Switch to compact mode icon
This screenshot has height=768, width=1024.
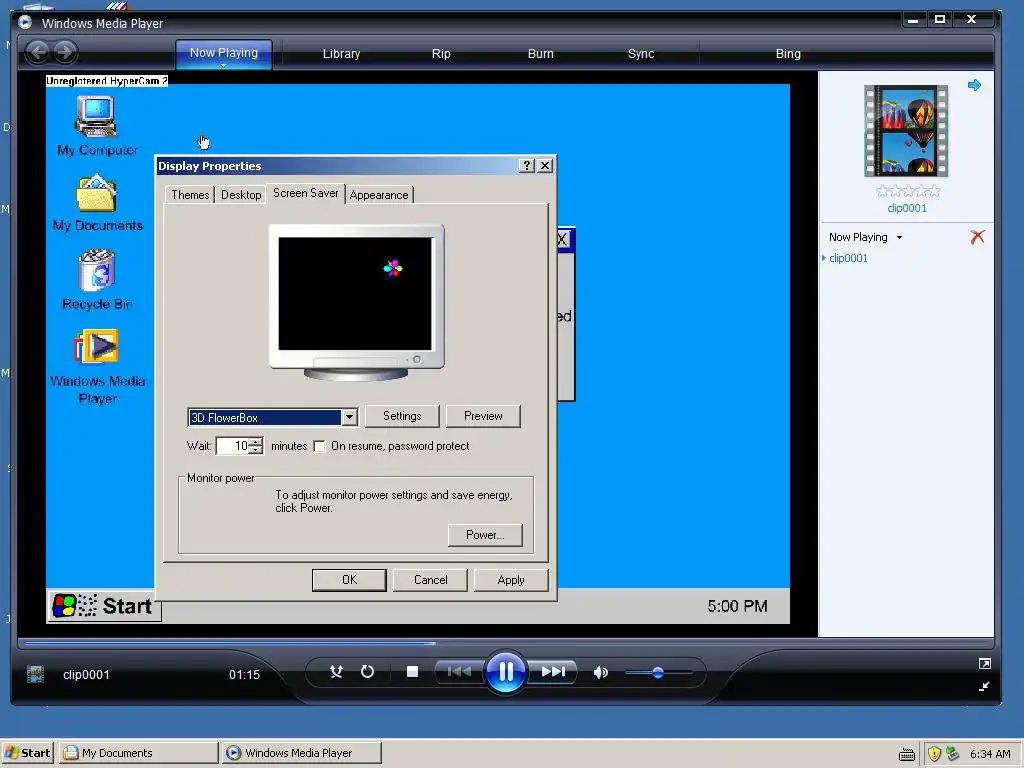coord(985,686)
